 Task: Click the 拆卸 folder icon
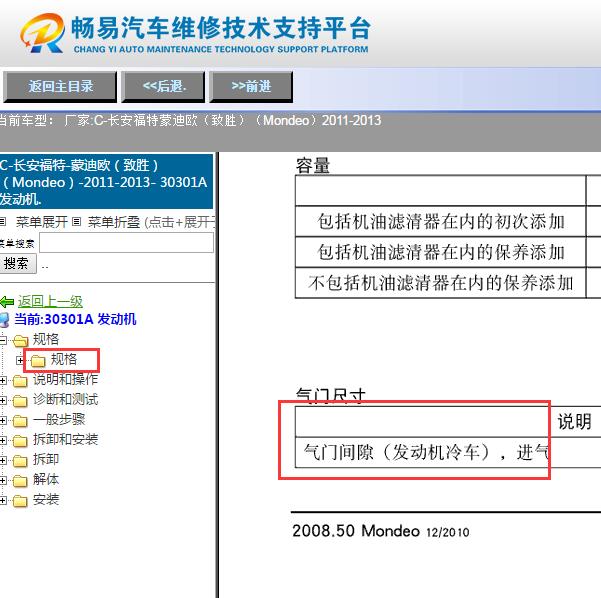[20, 461]
